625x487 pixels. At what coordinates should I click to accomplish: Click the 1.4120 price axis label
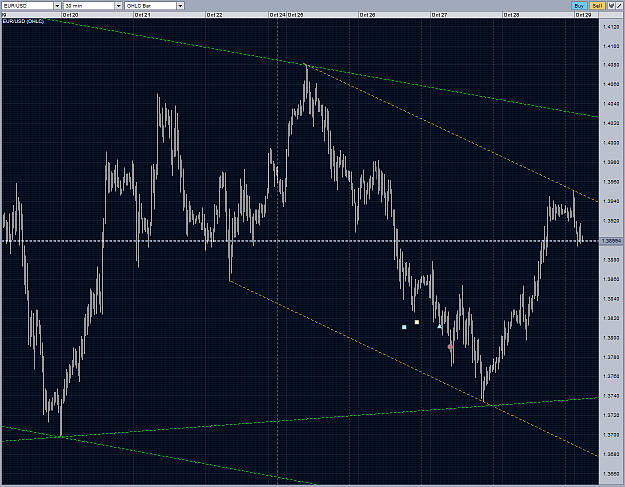611,27
